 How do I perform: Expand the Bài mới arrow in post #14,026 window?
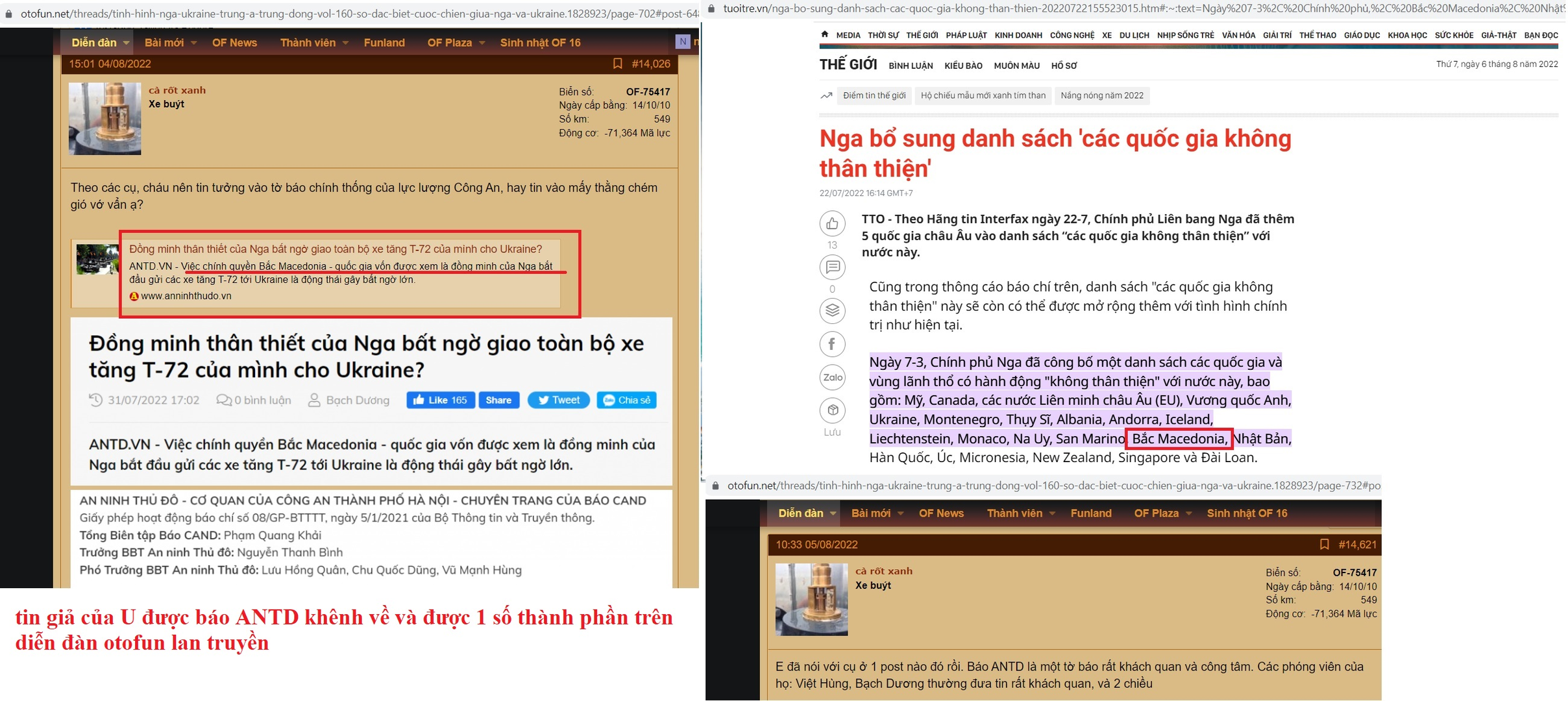click(193, 43)
